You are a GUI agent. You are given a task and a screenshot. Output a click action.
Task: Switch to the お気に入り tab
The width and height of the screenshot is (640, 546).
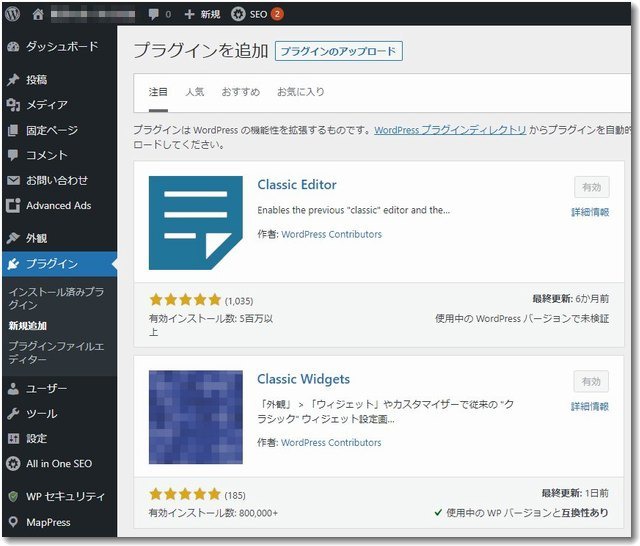click(301, 92)
